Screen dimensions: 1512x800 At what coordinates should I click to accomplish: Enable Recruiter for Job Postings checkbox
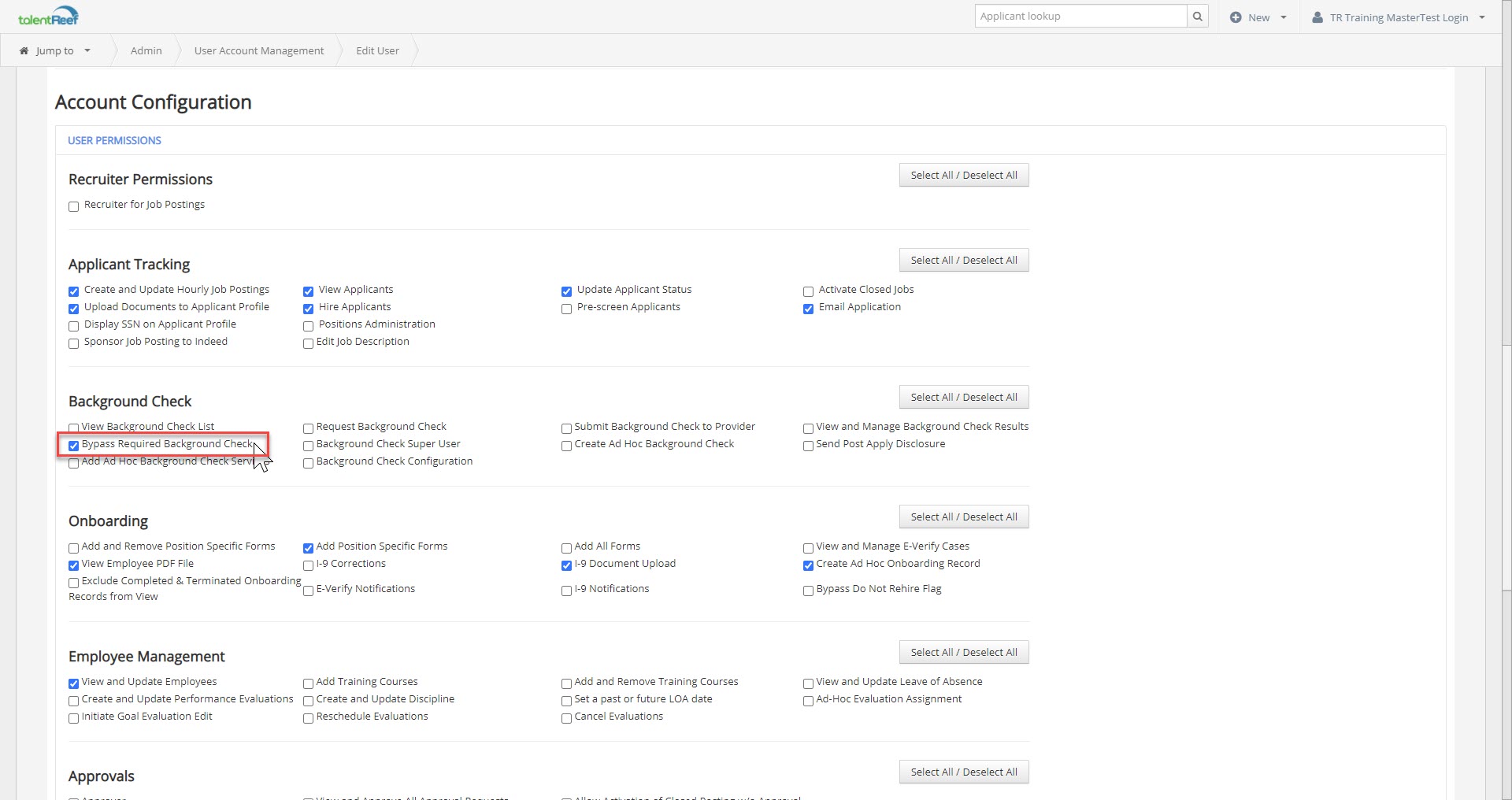[x=74, y=206]
